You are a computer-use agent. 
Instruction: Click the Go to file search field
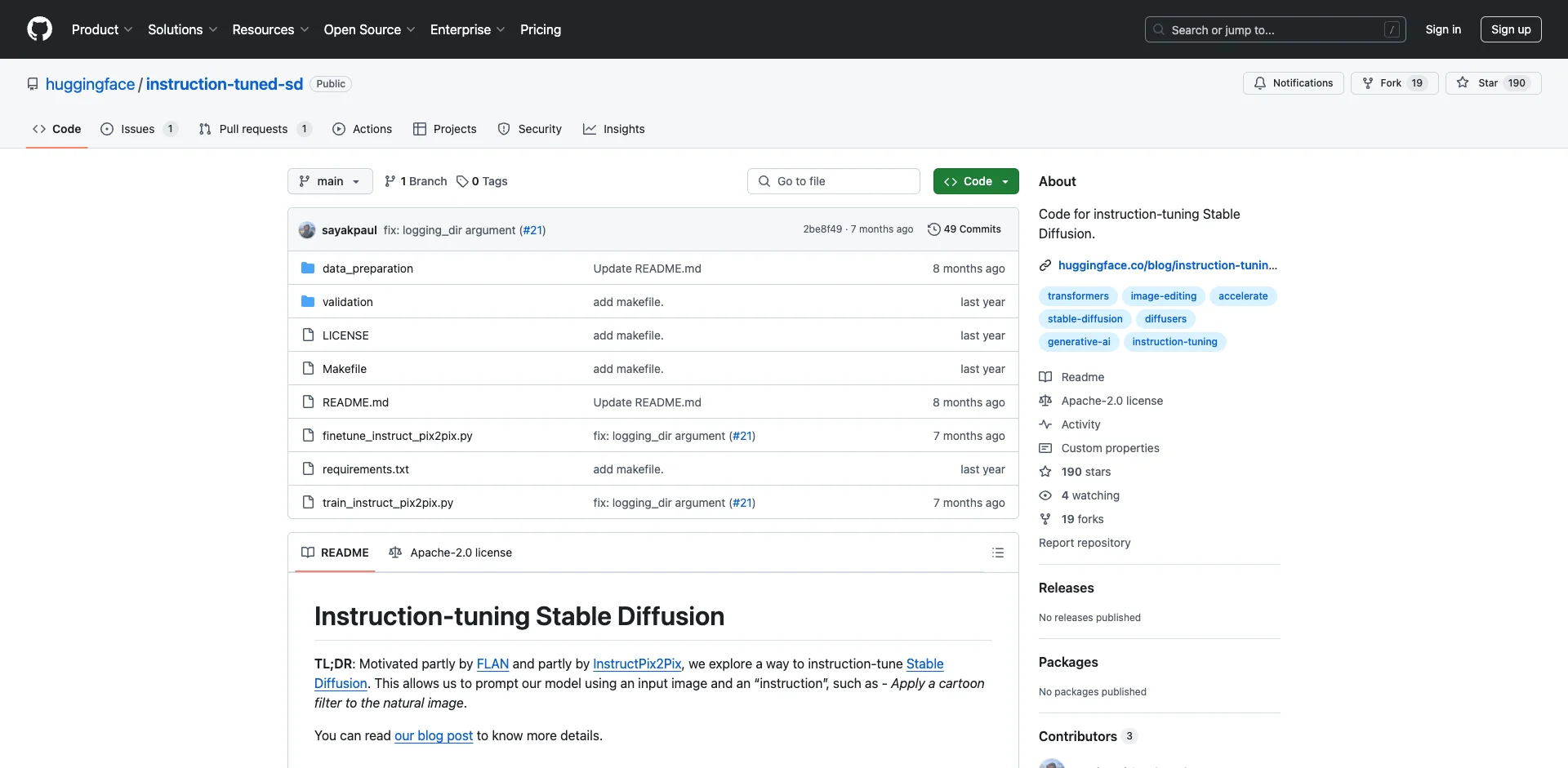pyautogui.click(x=833, y=181)
